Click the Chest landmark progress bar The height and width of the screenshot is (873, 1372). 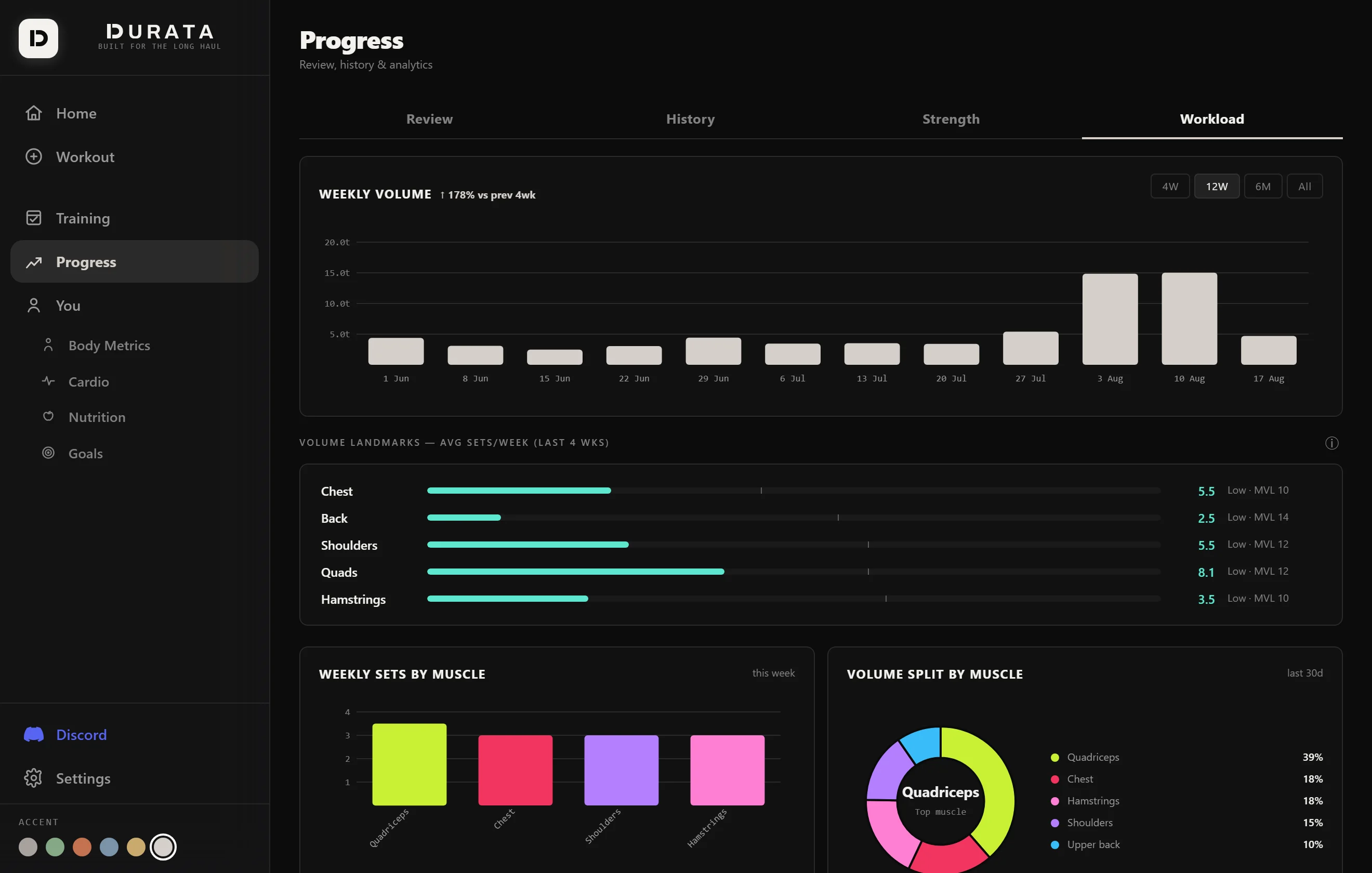[793, 490]
